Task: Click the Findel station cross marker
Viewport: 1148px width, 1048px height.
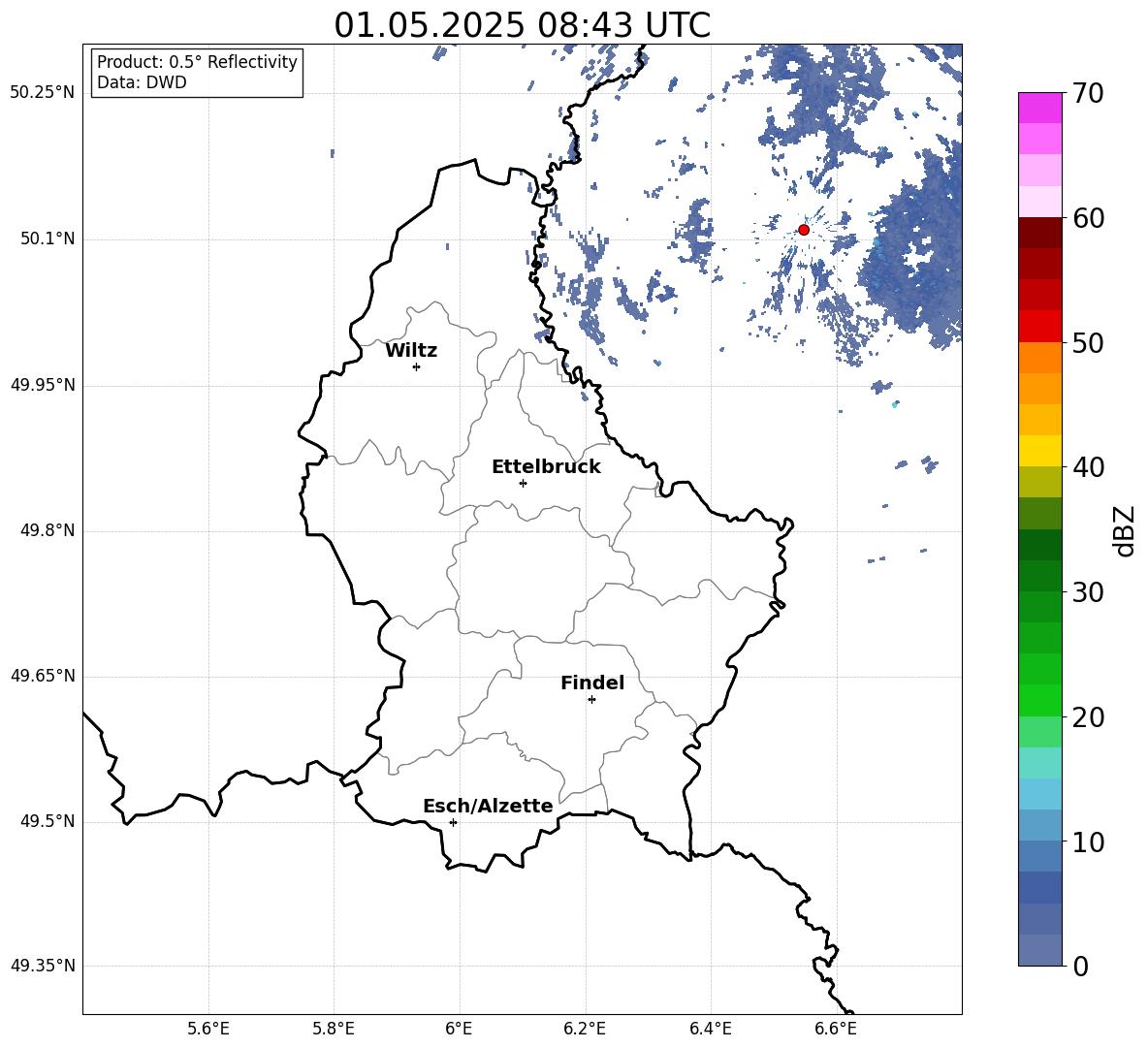Action: point(591,700)
